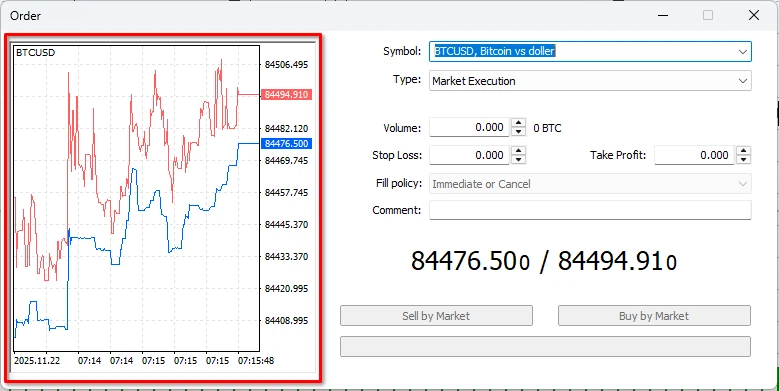This screenshot has height=391, width=779.
Task: Increase Stop Loss with up arrow
Action: 518,151
